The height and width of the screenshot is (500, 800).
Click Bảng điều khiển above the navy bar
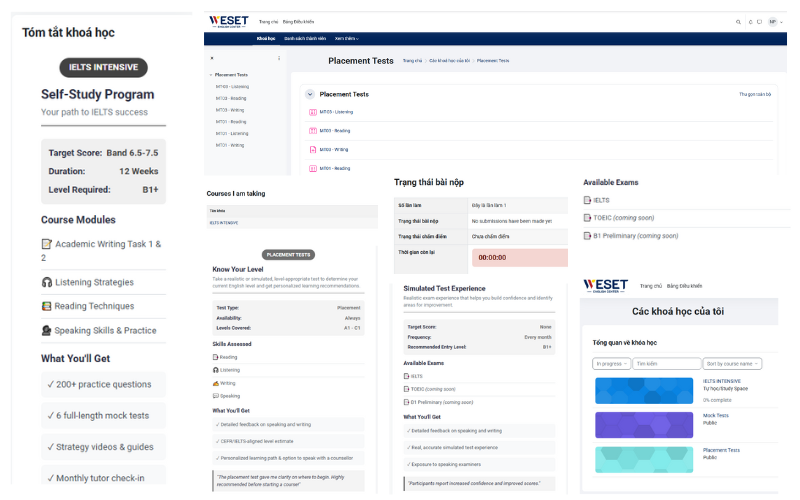click(298, 22)
